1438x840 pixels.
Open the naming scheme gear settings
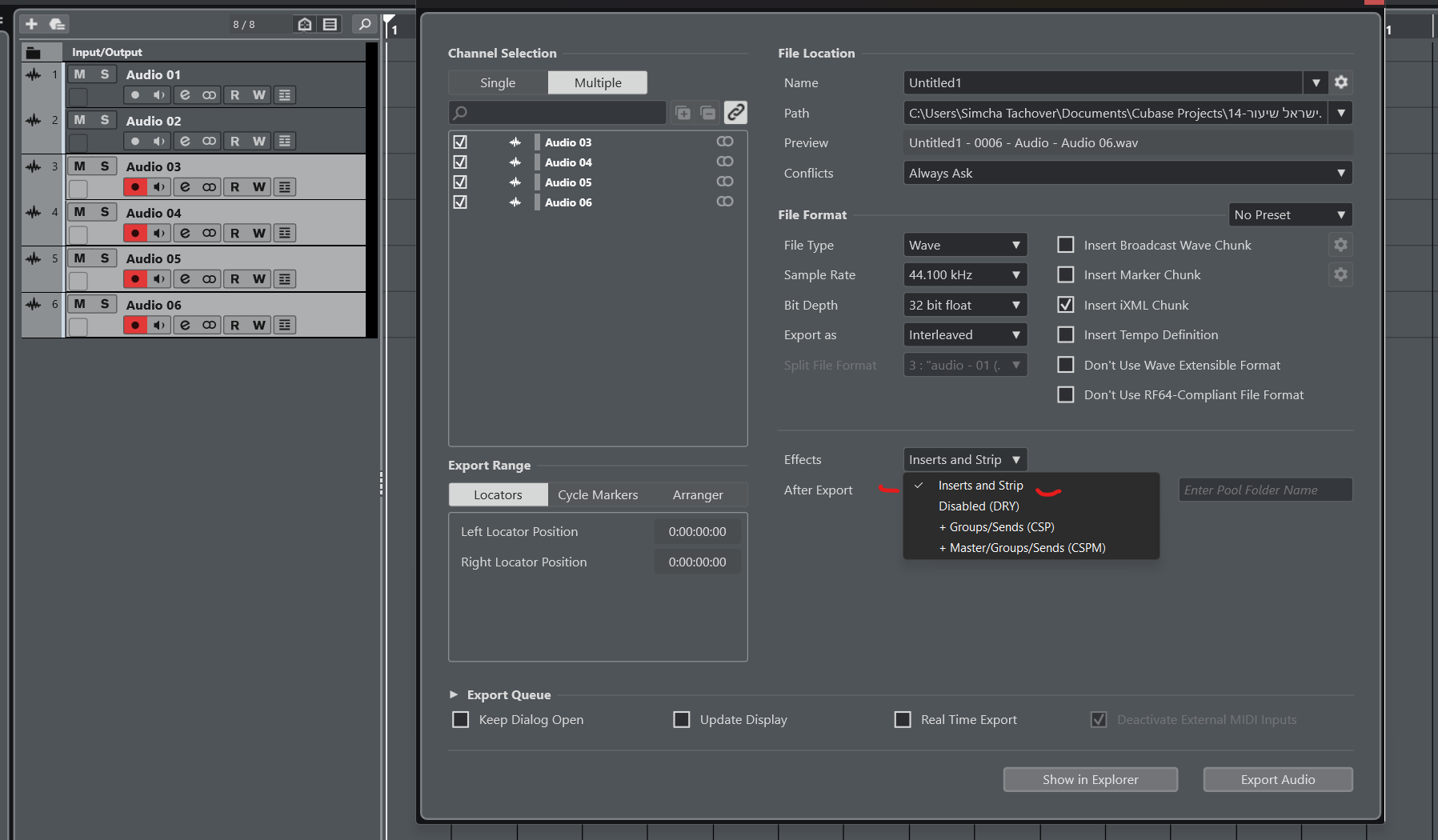1341,82
